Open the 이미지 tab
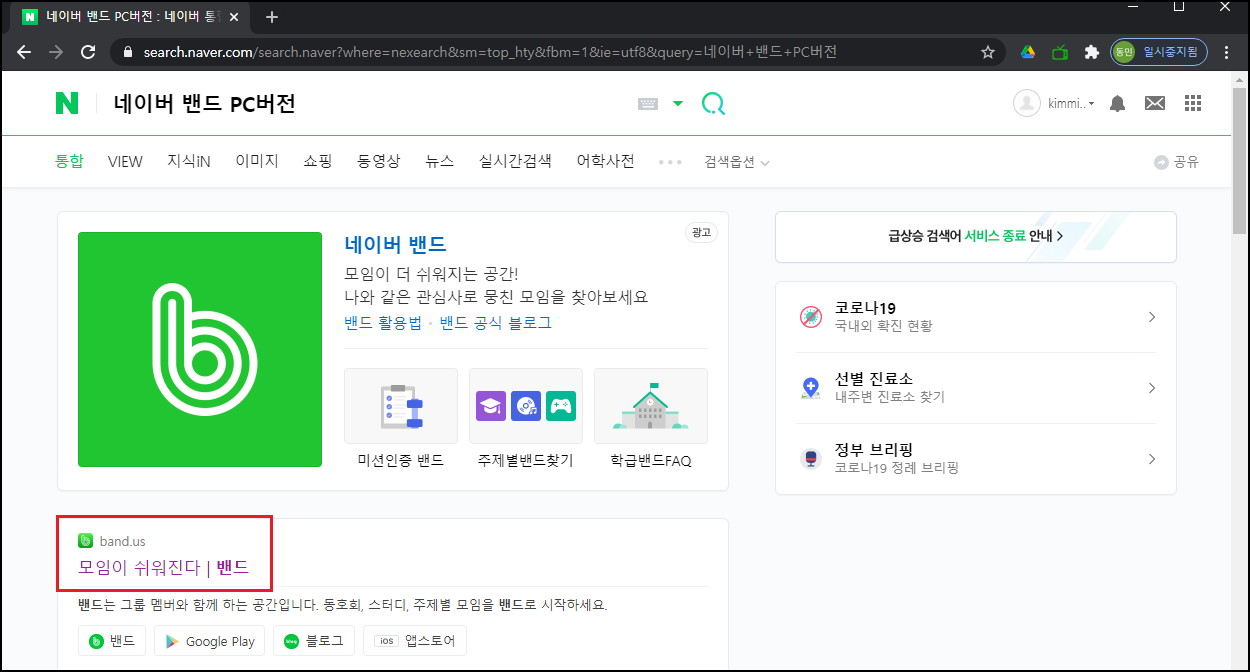The image size is (1250, 672). (257, 161)
